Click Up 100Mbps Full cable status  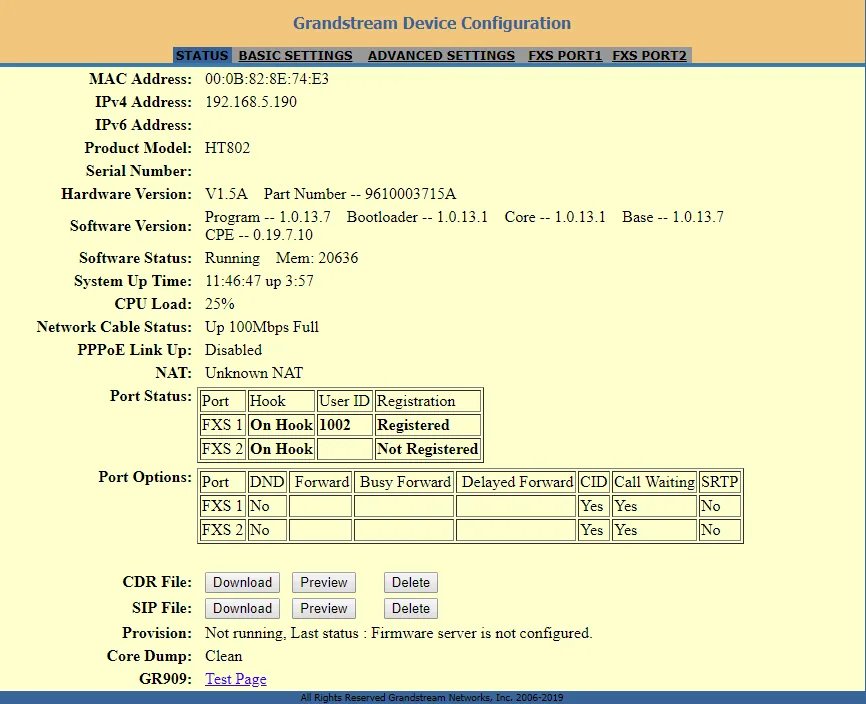pyautogui.click(x=262, y=327)
